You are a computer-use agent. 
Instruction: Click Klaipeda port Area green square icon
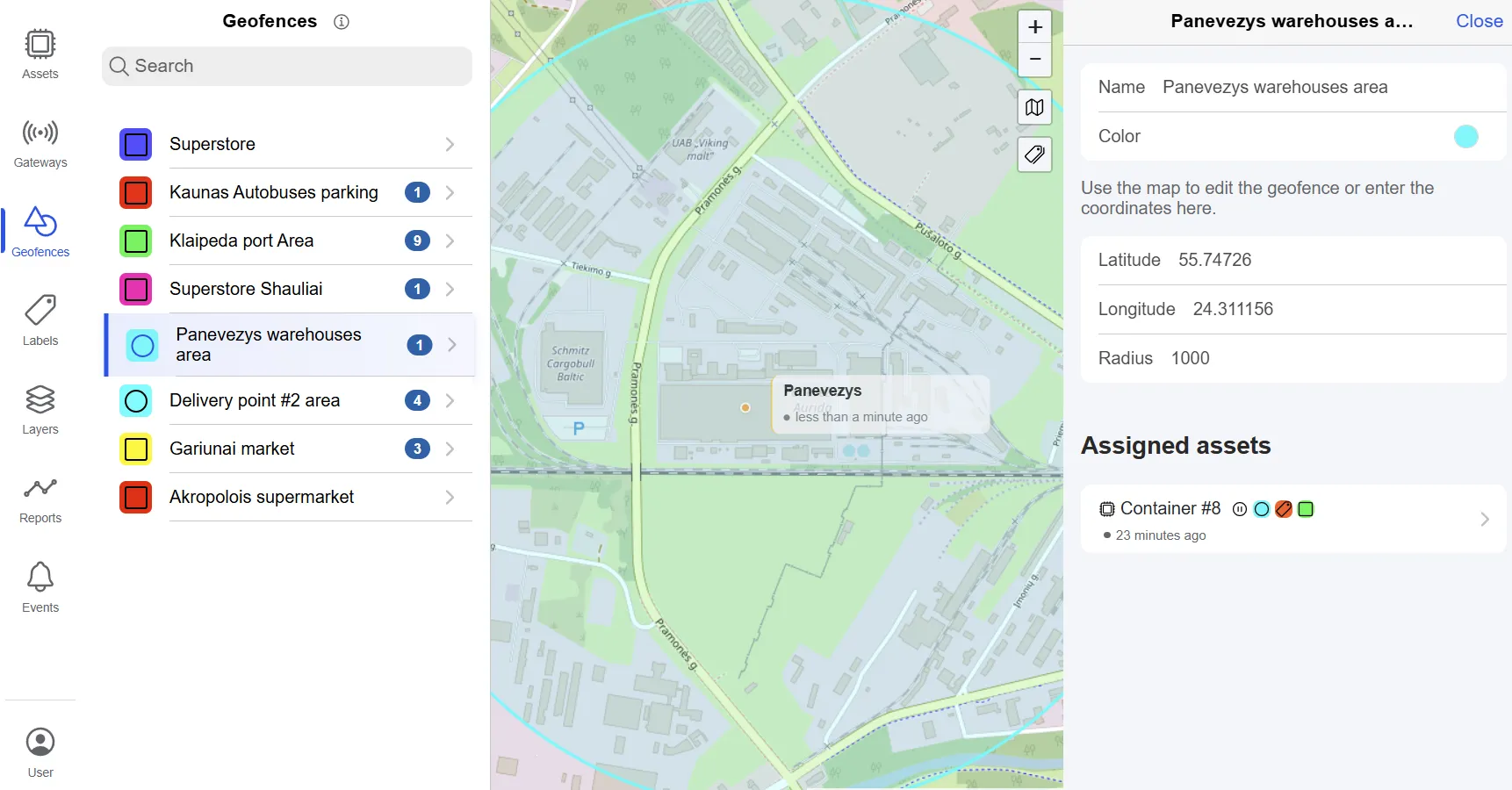coord(136,241)
